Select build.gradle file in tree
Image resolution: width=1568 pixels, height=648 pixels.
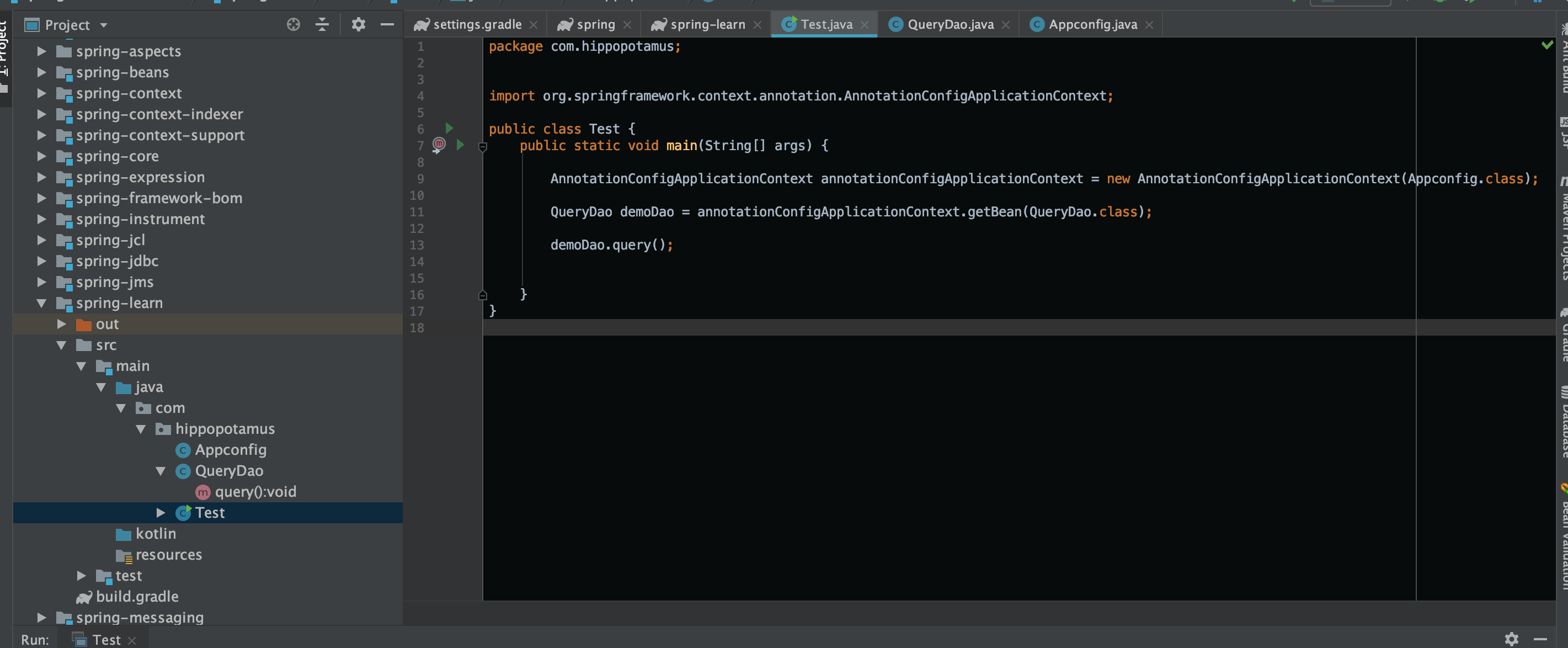click(137, 596)
